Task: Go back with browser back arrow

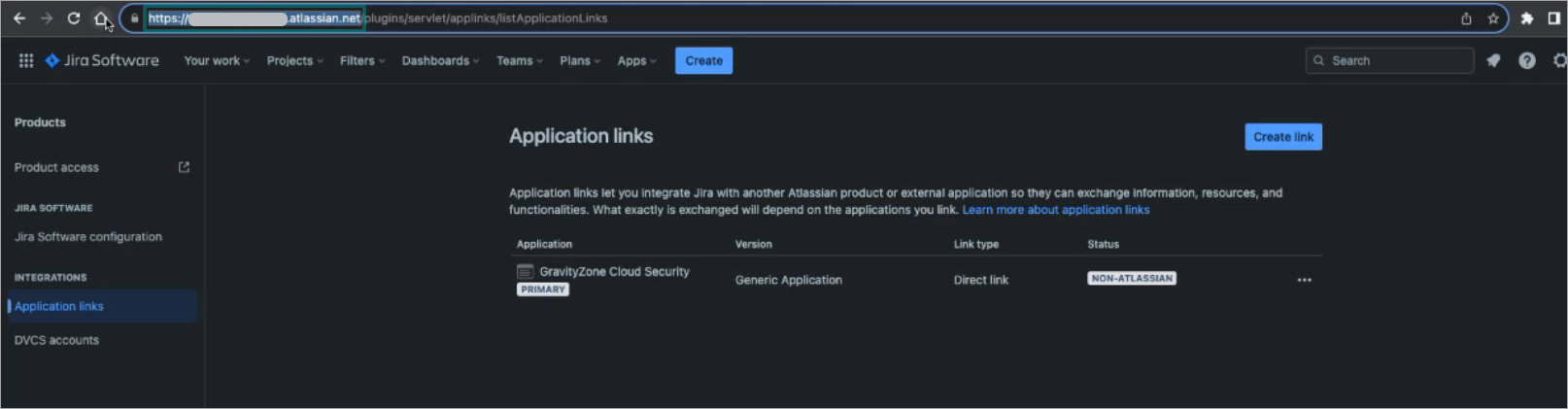Action: click(19, 18)
